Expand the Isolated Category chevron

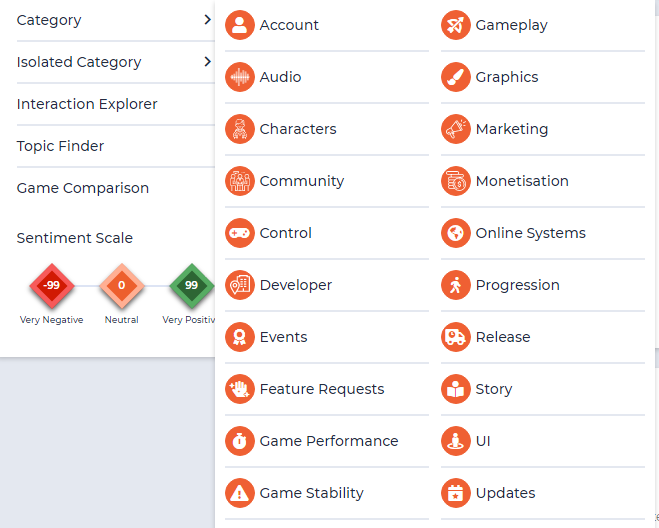tap(207, 61)
